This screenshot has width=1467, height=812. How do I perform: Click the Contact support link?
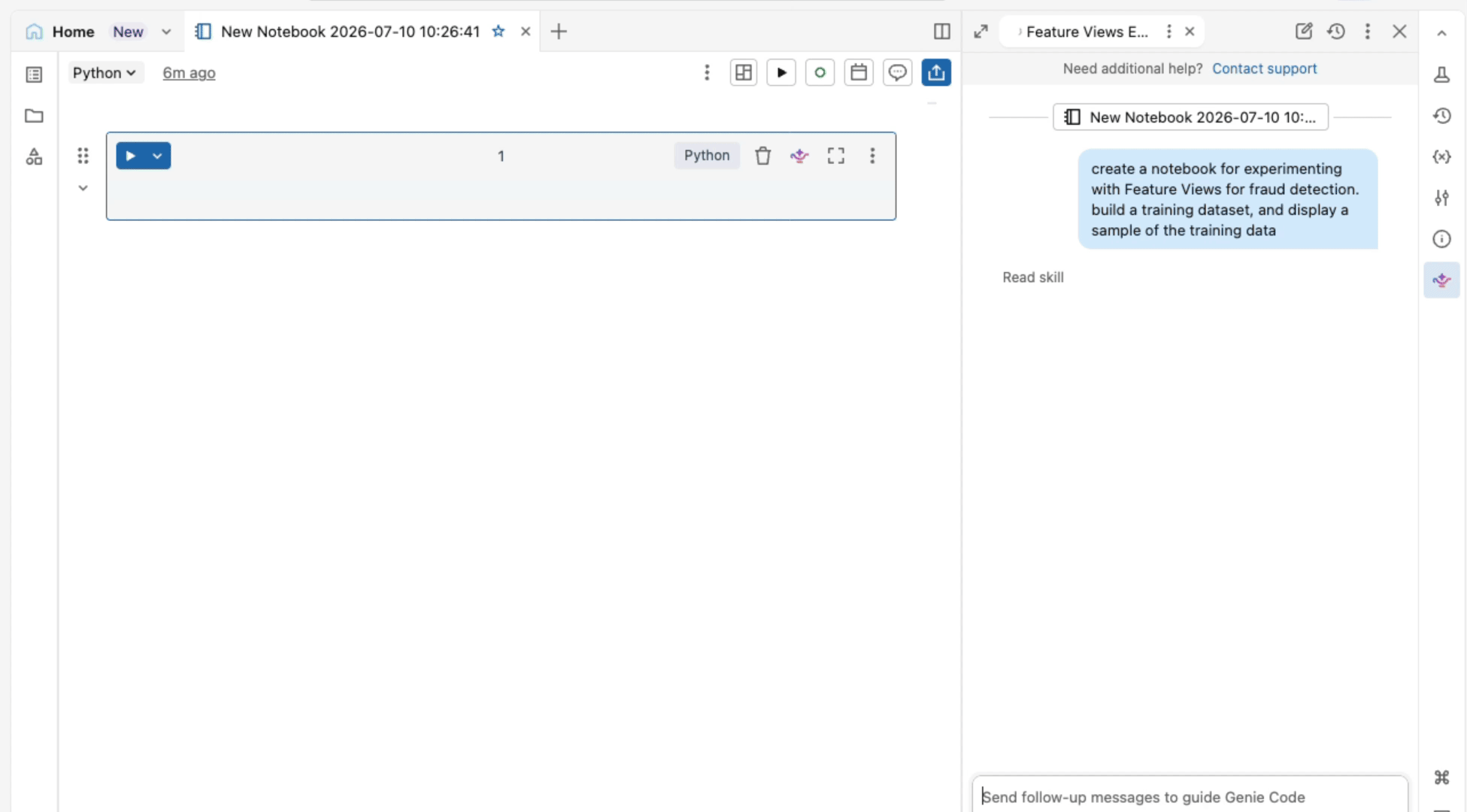pos(1264,68)
